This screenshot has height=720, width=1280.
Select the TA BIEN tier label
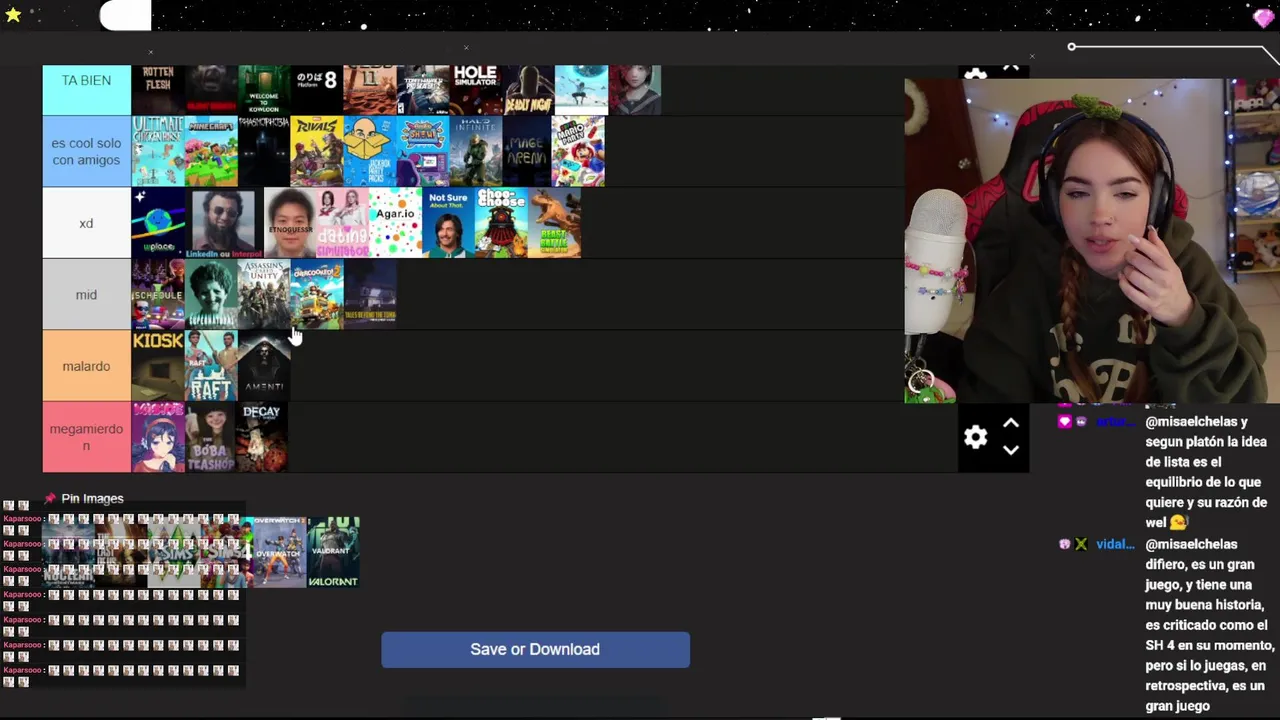point(86,89)
